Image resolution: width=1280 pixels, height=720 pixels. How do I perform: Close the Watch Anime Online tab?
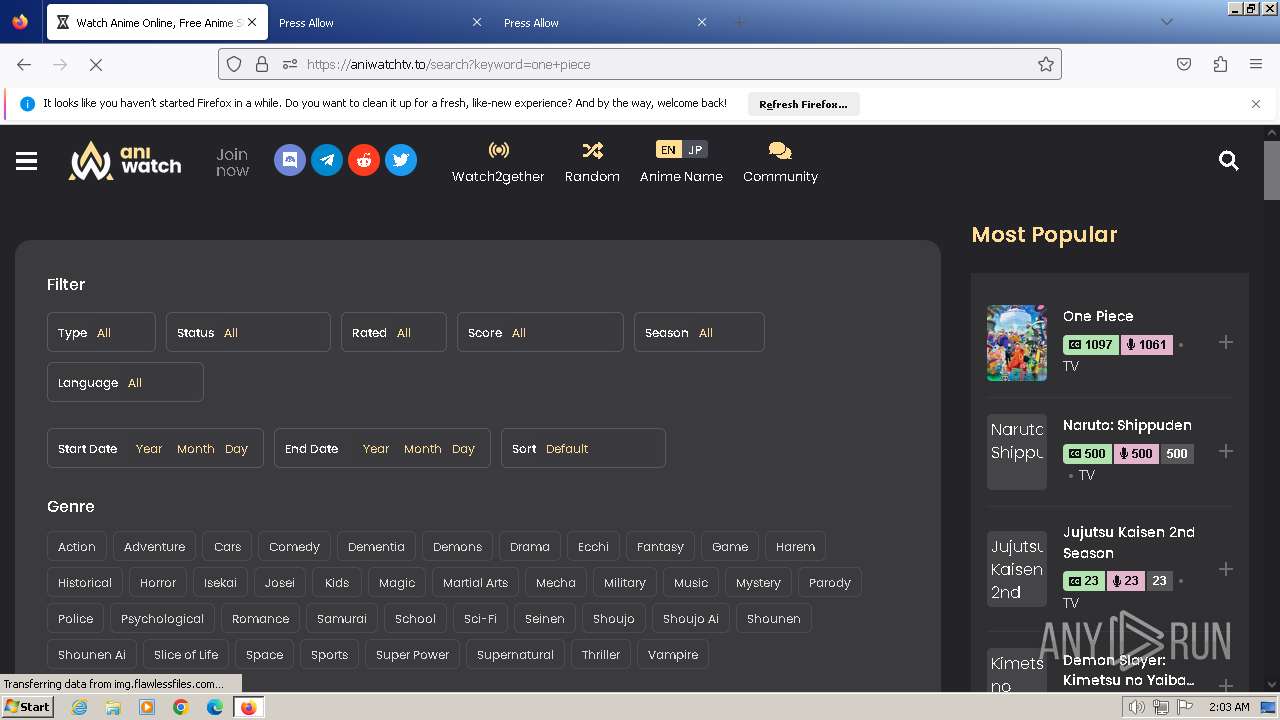pos(251,22)
